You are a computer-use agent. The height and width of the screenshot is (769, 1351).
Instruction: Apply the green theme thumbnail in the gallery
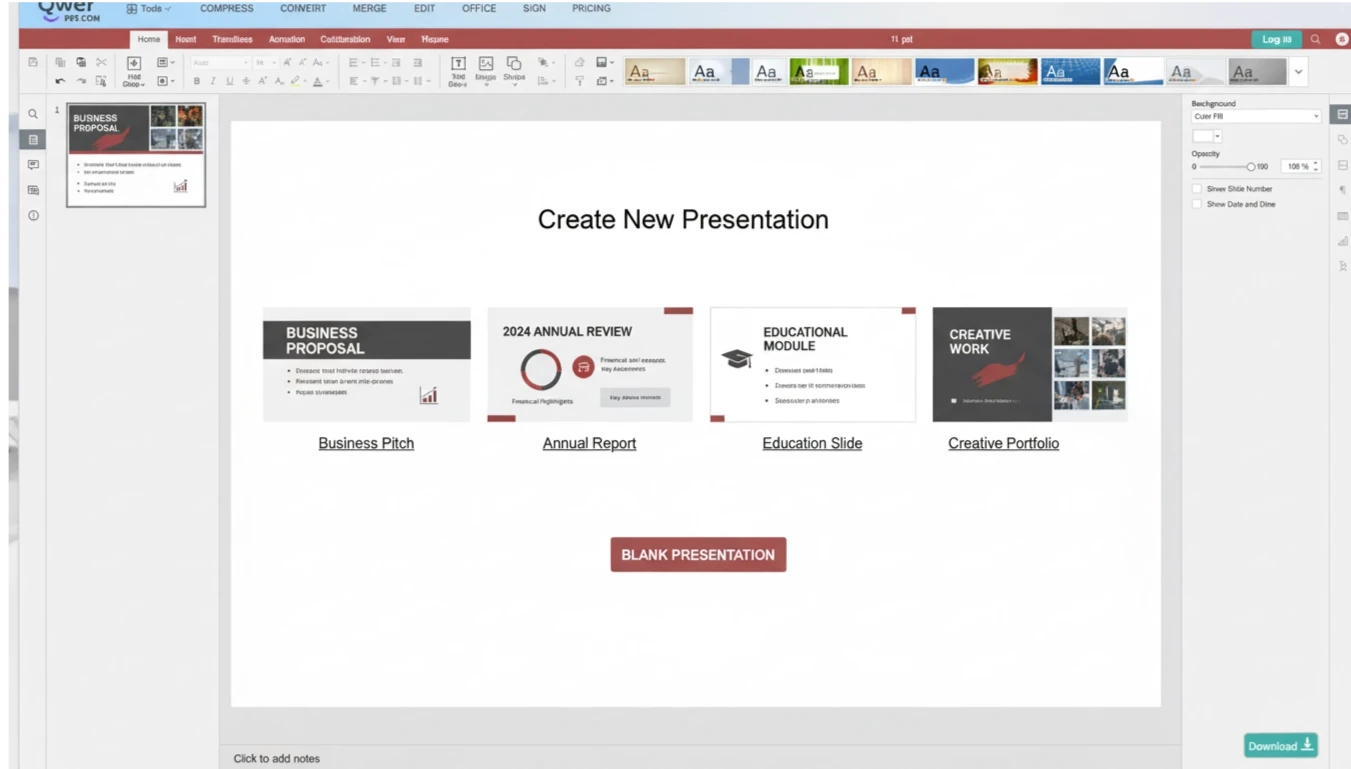coord(819,72)
